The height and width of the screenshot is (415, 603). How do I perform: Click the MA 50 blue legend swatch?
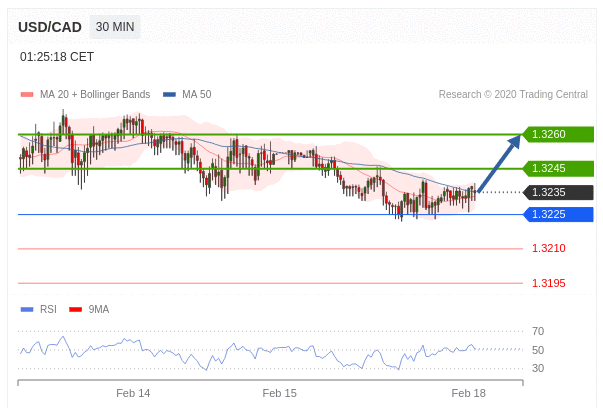[169, 94]
